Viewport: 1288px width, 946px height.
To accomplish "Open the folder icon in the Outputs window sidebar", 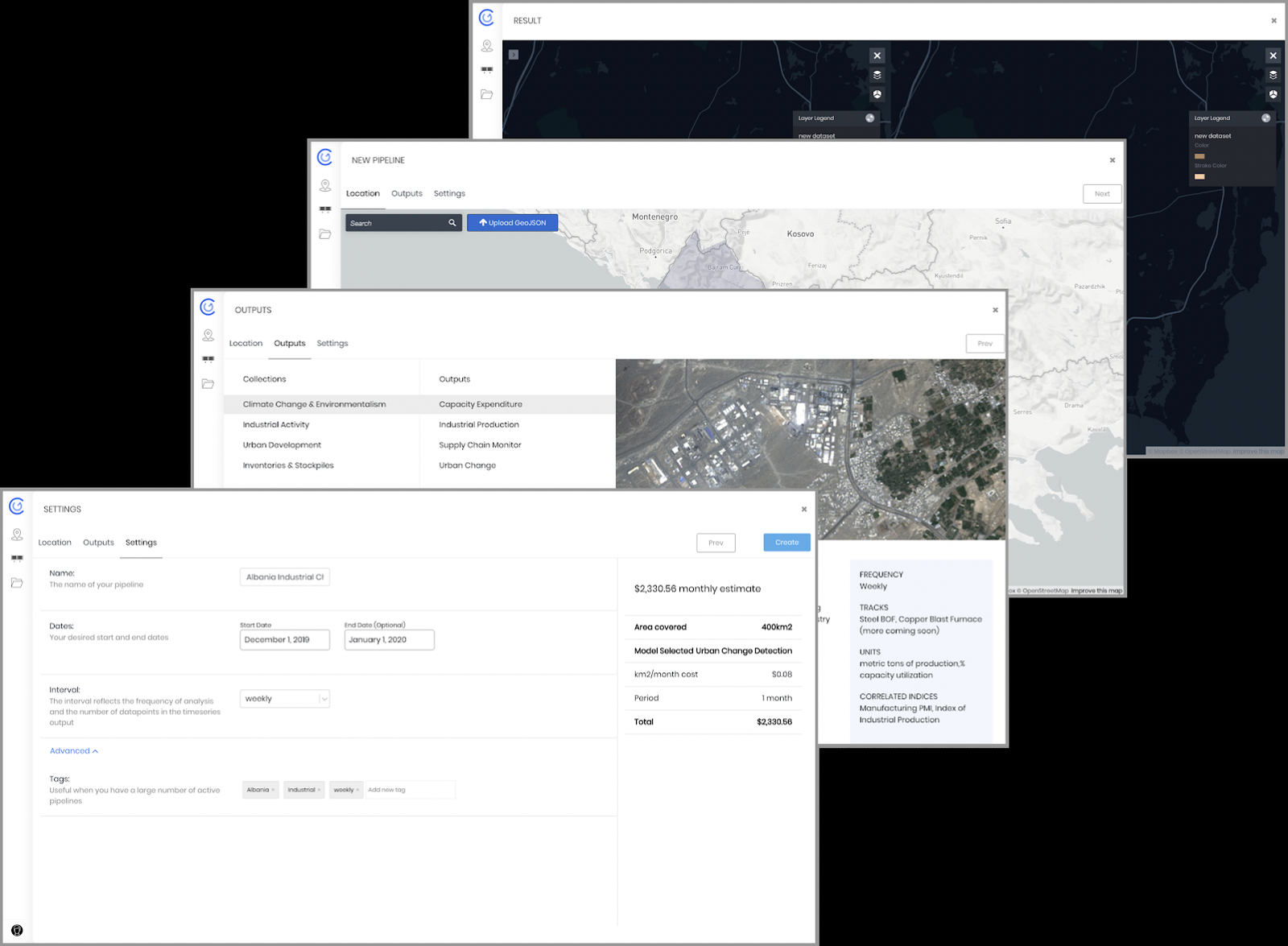I will tap(208, 383).
